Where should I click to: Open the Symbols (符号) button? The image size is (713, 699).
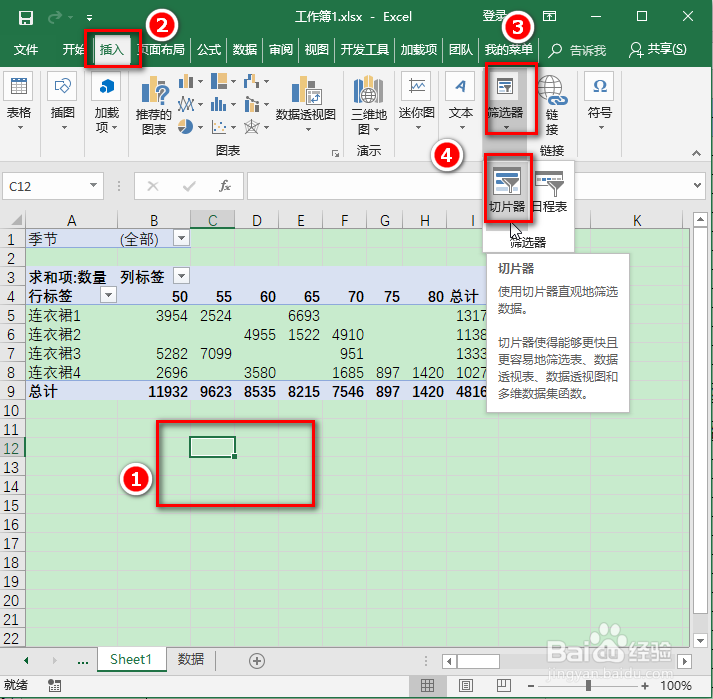tap(600, 102)
